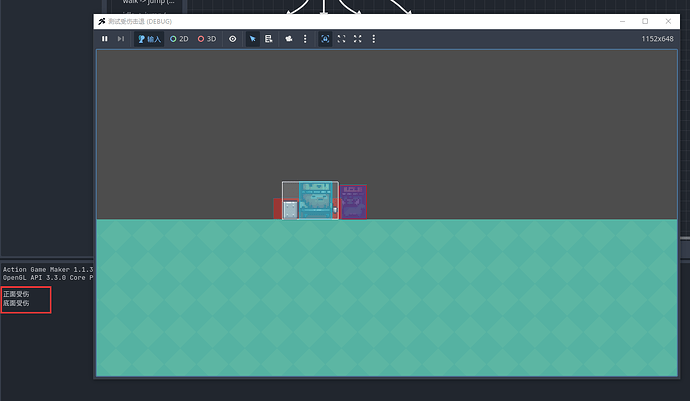690x401 pixels.
Task: Click the 1152x648 resolution label
Action: 656,39
